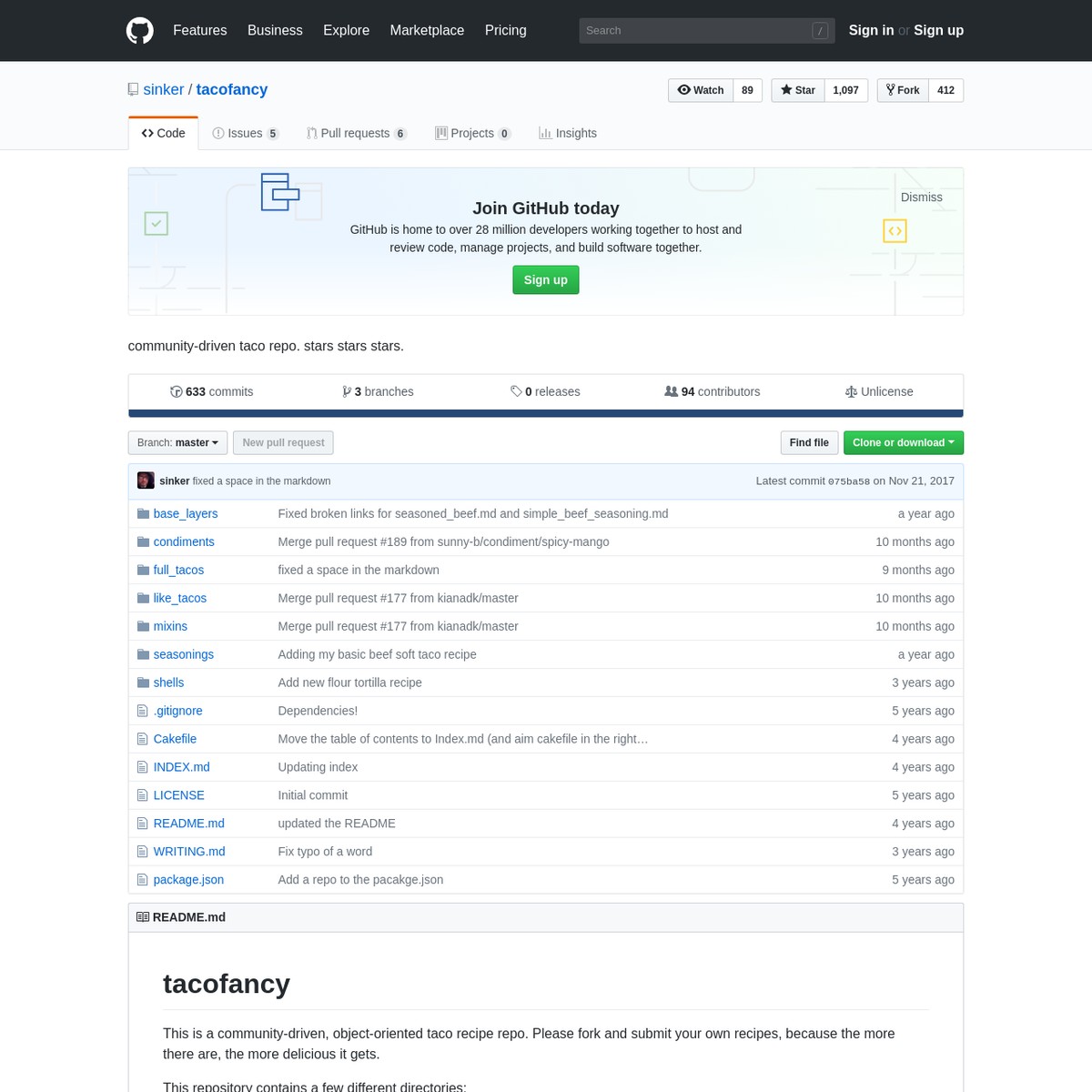Click the releases tag icon
Image resolution: width=1092 pixels, height=1092 pixels.
516,391
